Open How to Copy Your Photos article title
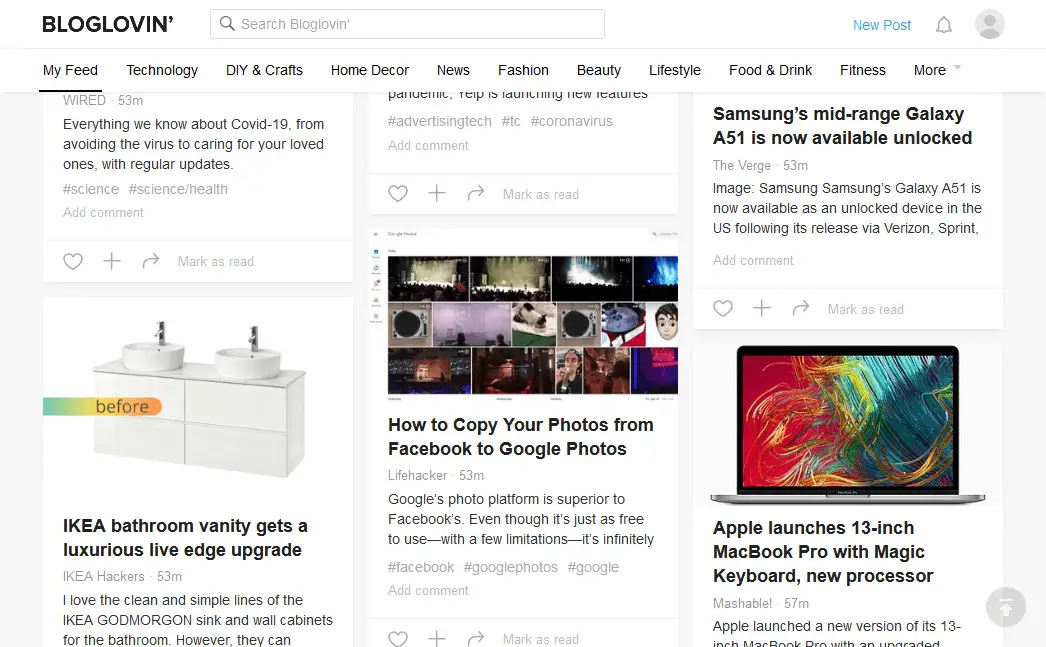Image resolution: width=1046 pixels, height=647 pixels. [520, 436]
